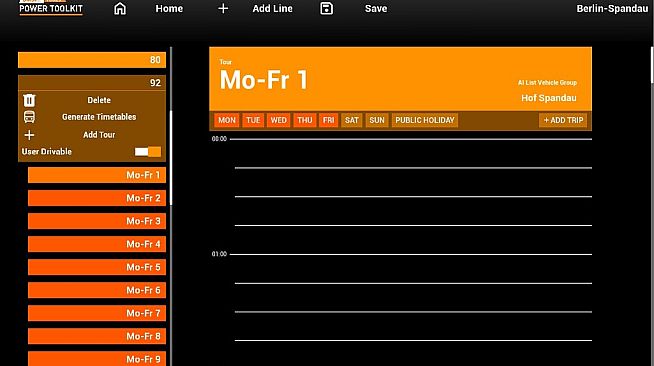The image size is (654, 366).
Task: Select the Mo-Fr 9 tour
Action: click(x=97, y=358)
